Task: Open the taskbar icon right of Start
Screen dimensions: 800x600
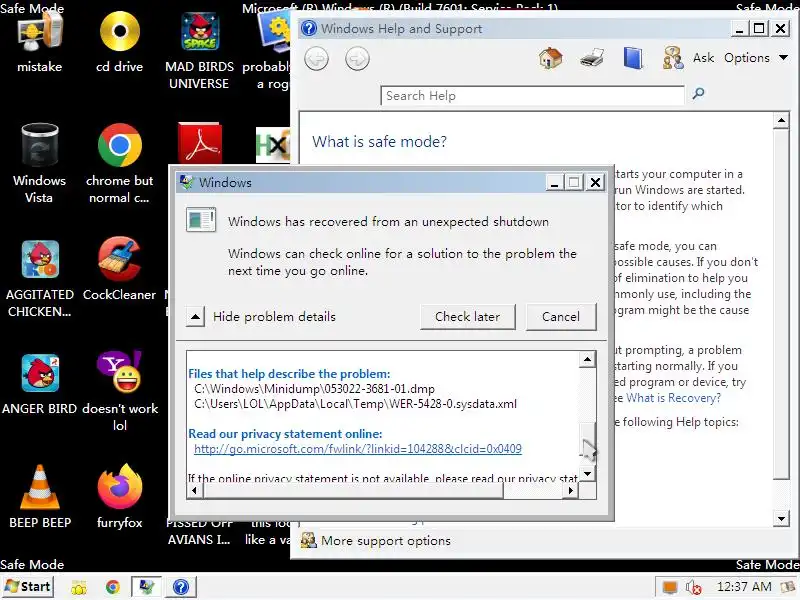Action: click(x=79, y=588)
